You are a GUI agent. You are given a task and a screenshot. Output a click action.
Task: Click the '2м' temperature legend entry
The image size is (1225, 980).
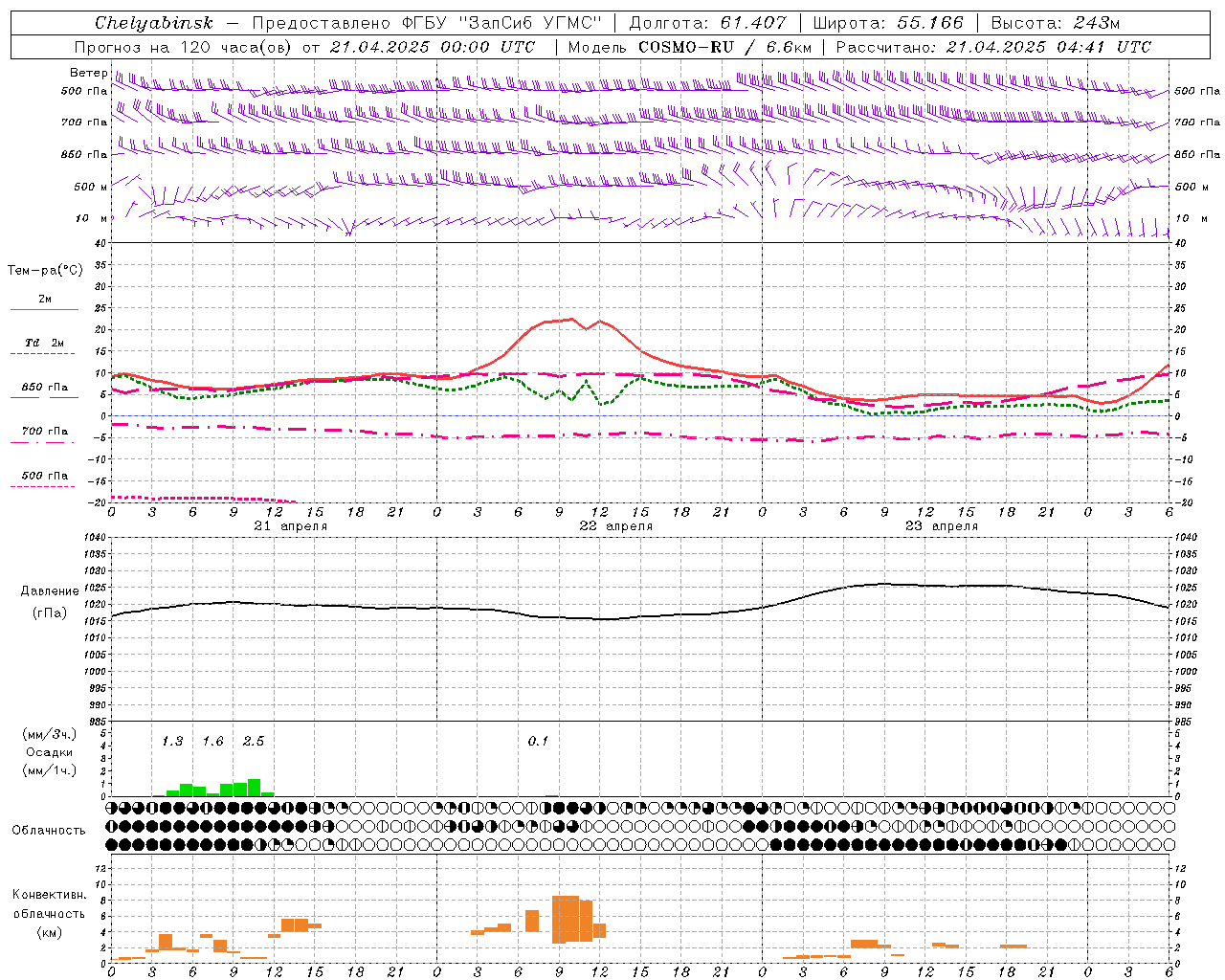point(45,299)
